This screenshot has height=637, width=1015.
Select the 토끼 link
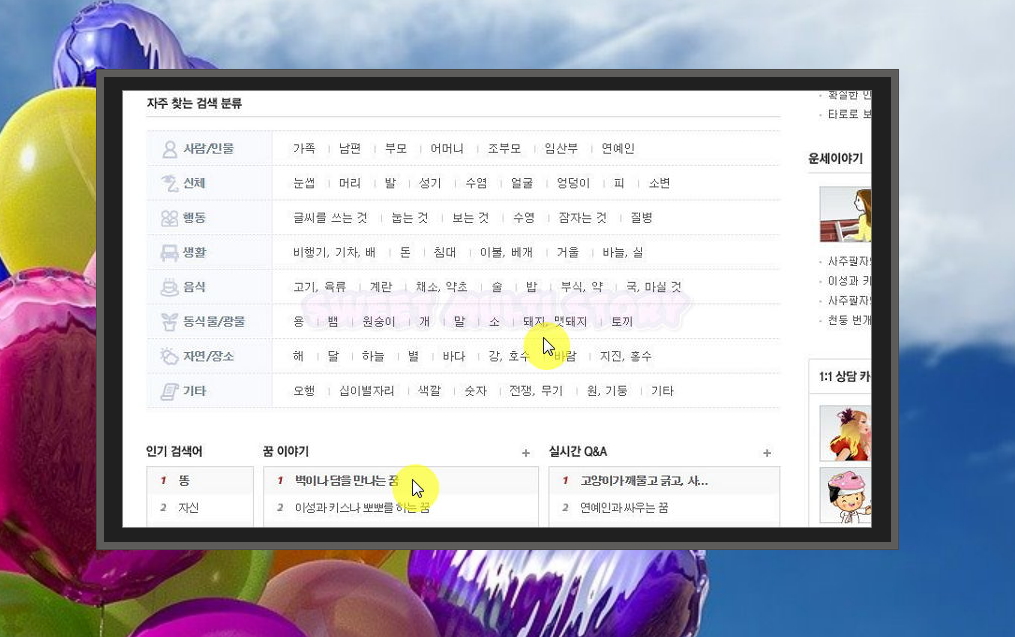622,321
